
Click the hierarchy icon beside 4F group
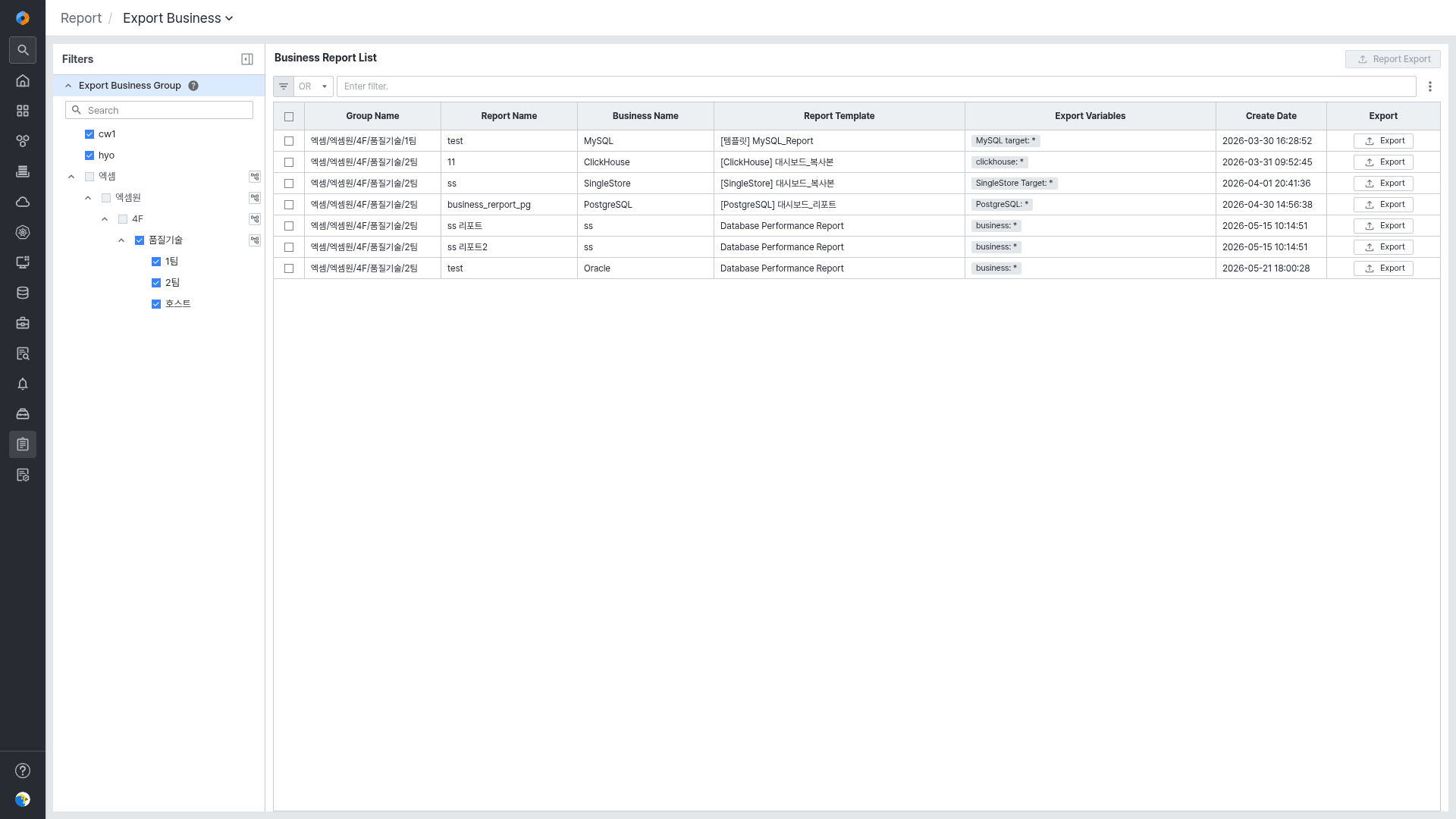tap(255, 219)
